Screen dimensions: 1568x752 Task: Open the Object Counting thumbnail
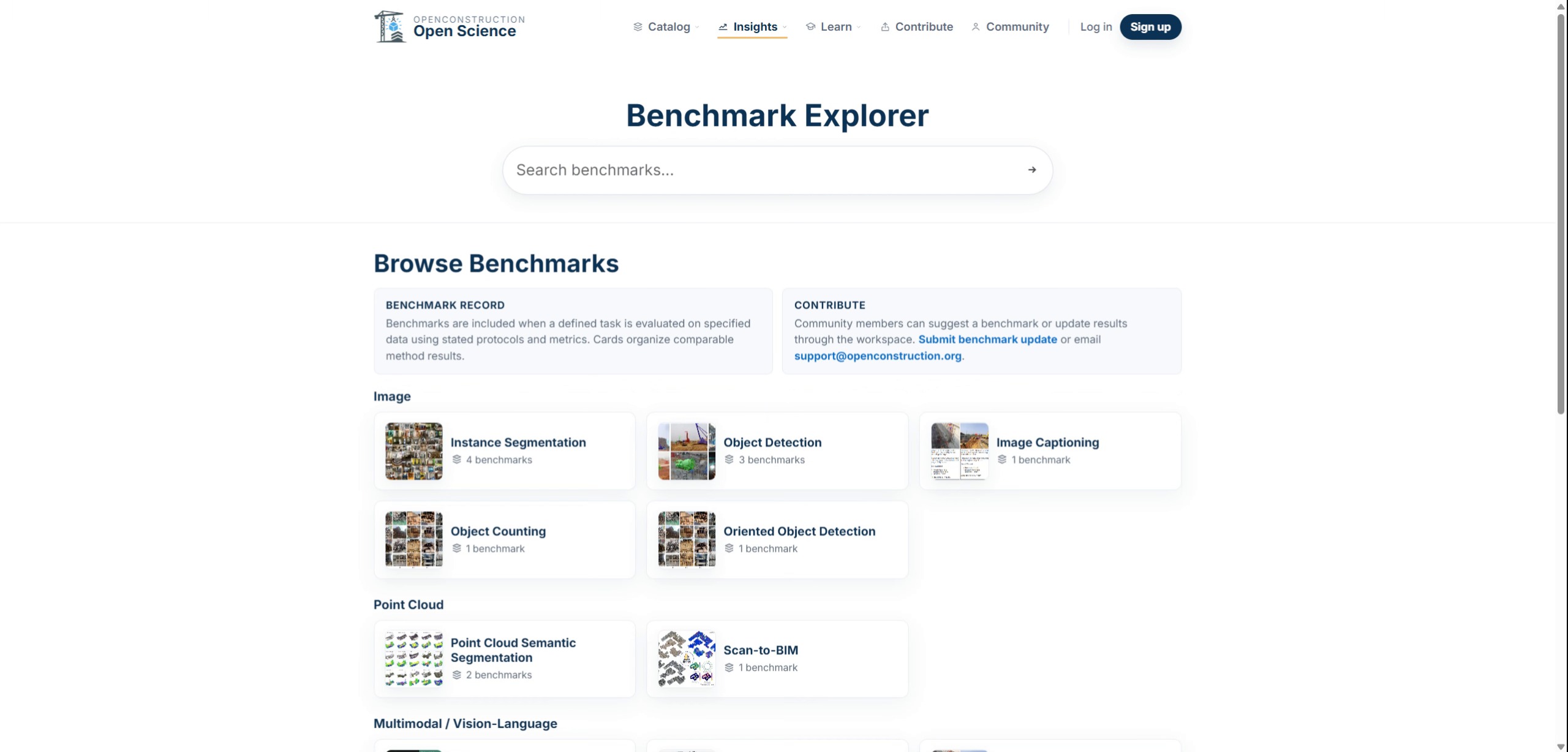point(414,540)
